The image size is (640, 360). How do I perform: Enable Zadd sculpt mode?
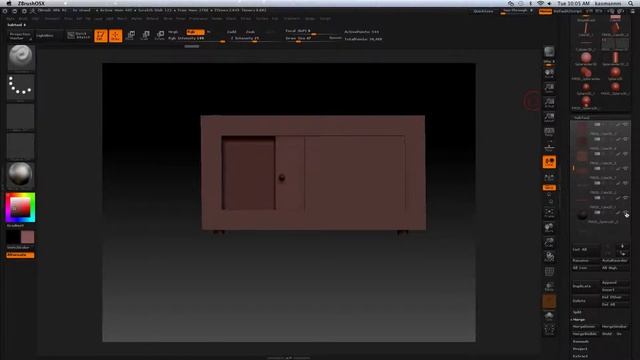tap(232, 32)
